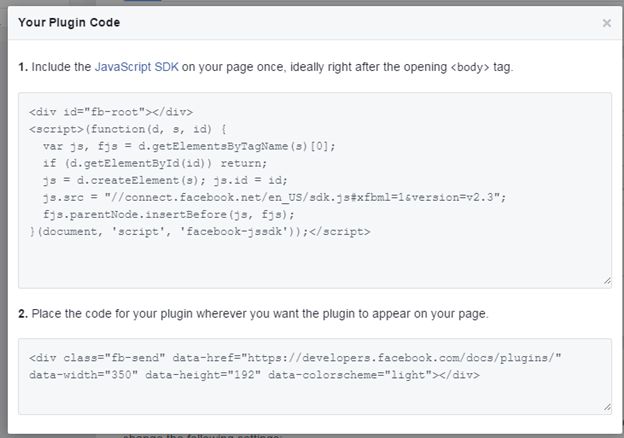
Task: Click the closing facebook-jssdk script line
Action: (200, 231)
